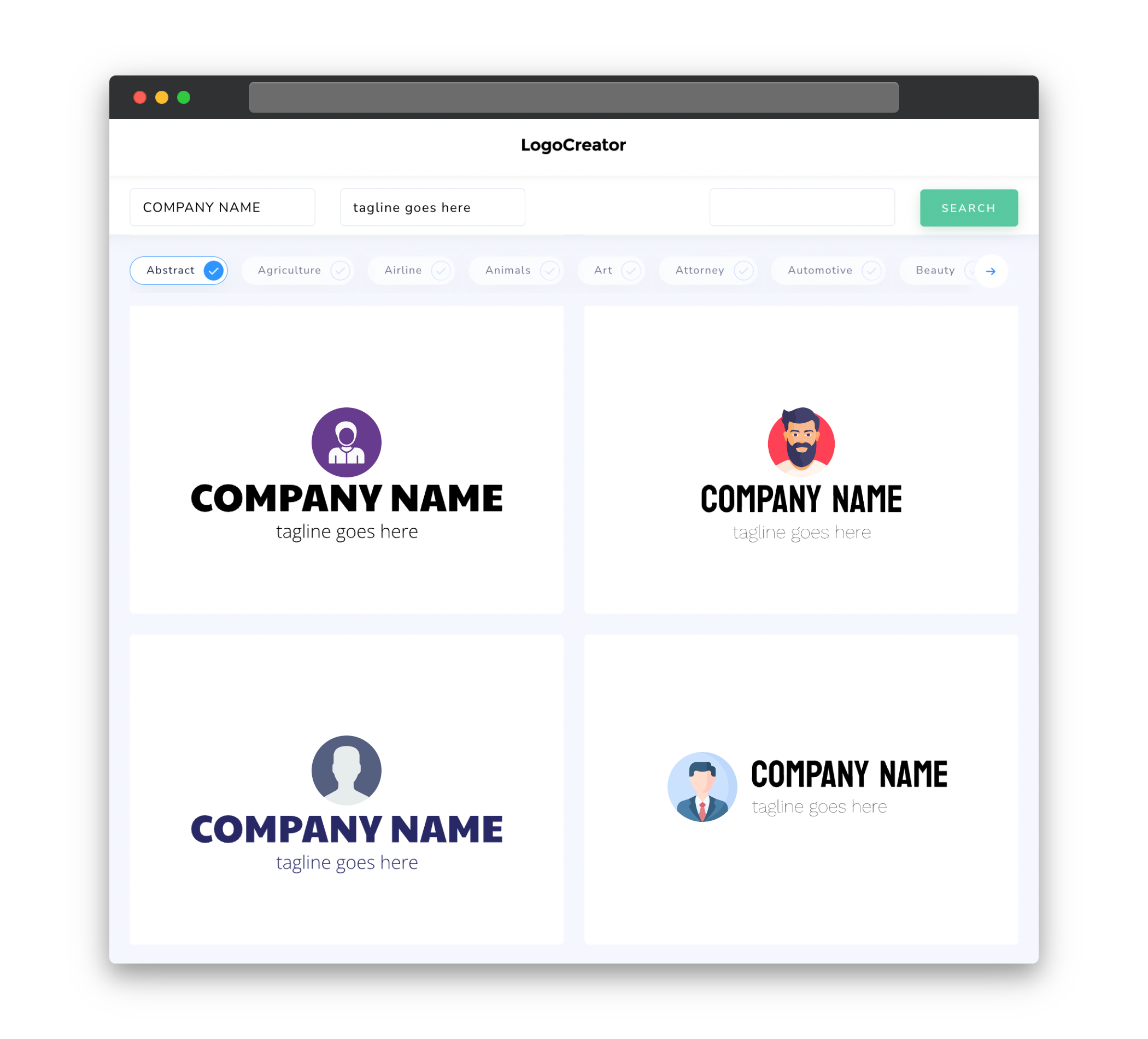Click the right arrow to scroll categories

pyautogui.click(x=991, y=270)
